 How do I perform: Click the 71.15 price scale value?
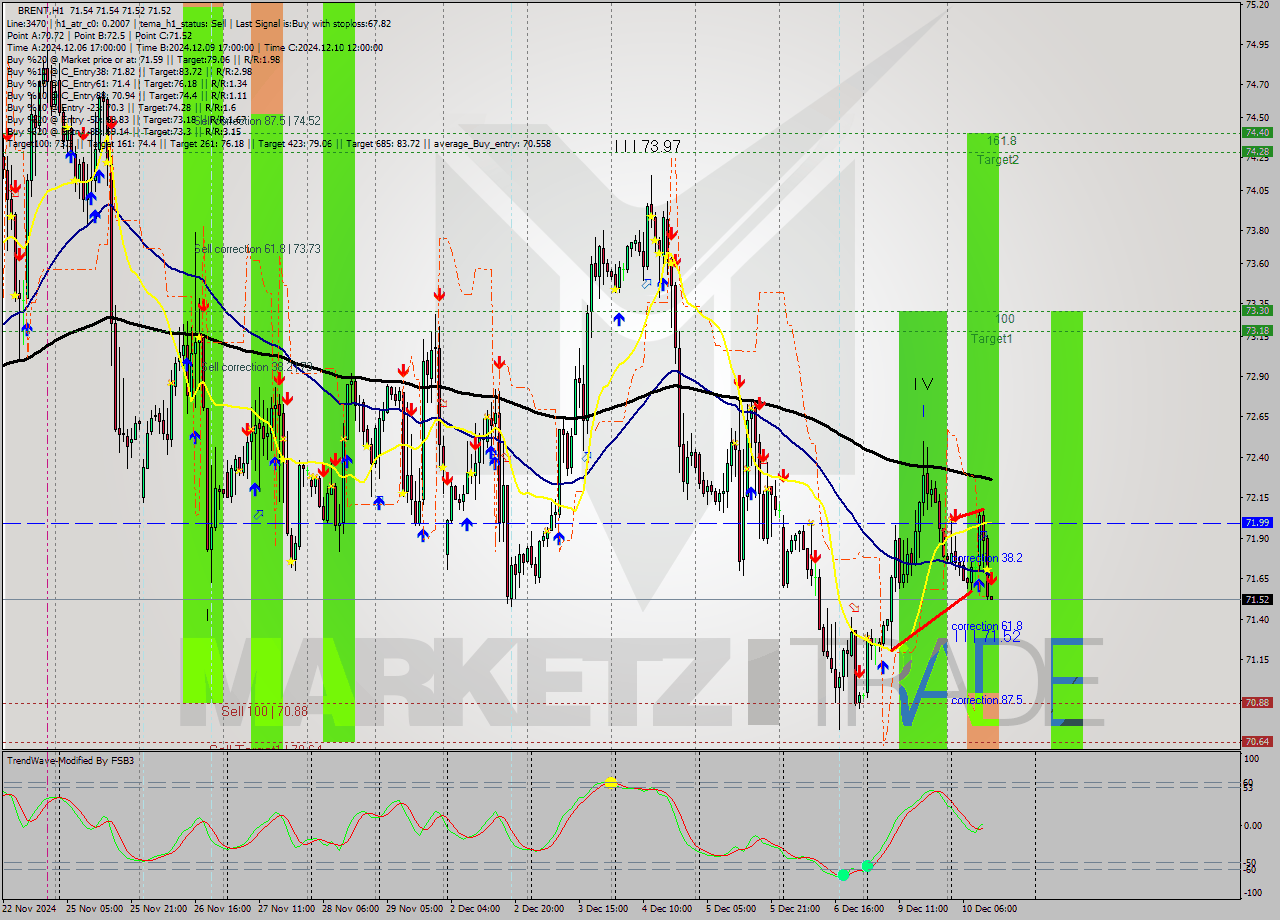point(1257,659)
